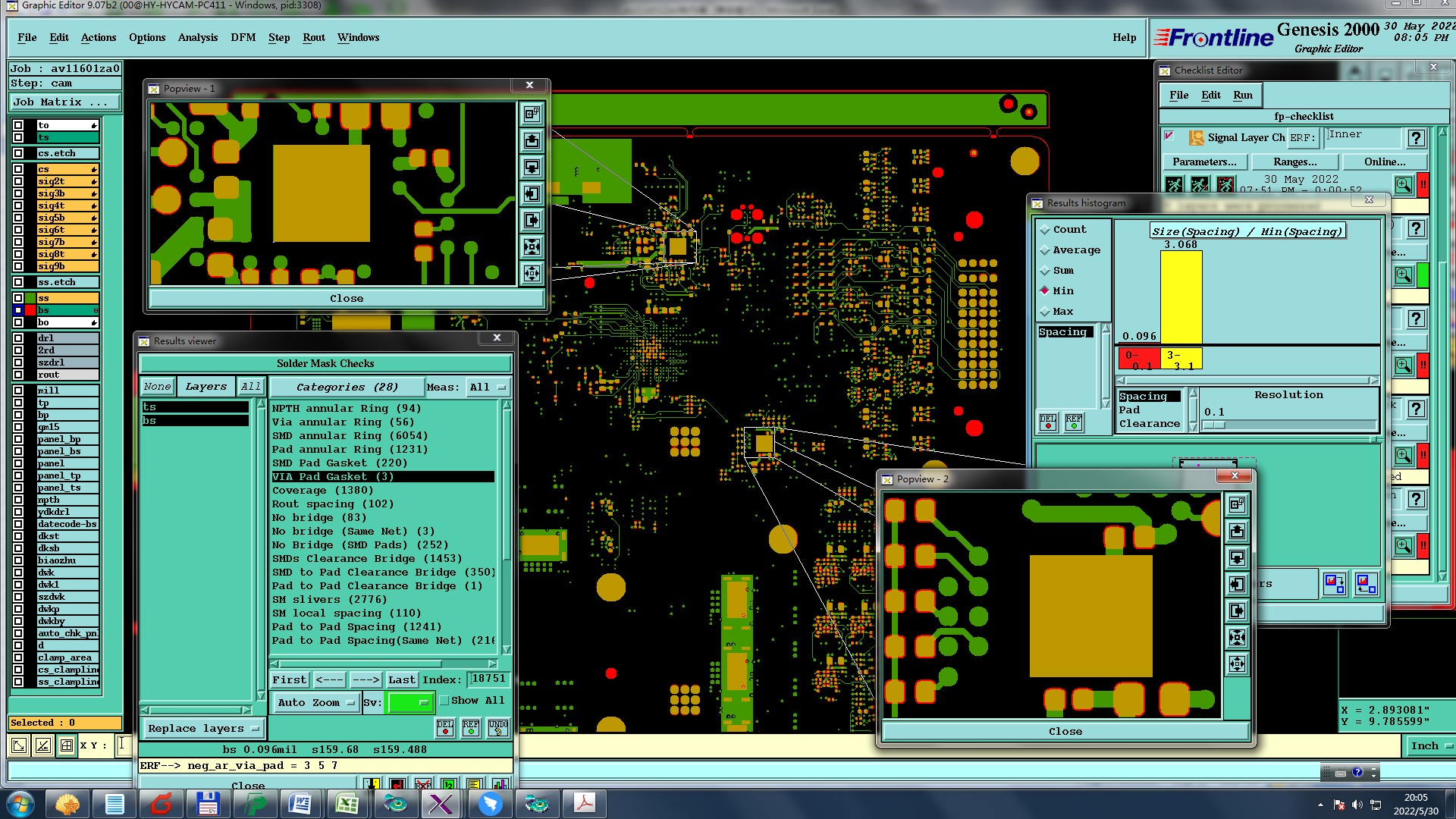The image size is (1456, 819).
Task: Toggle visibility checkbox for layer ts
Action: coord(18,137)
